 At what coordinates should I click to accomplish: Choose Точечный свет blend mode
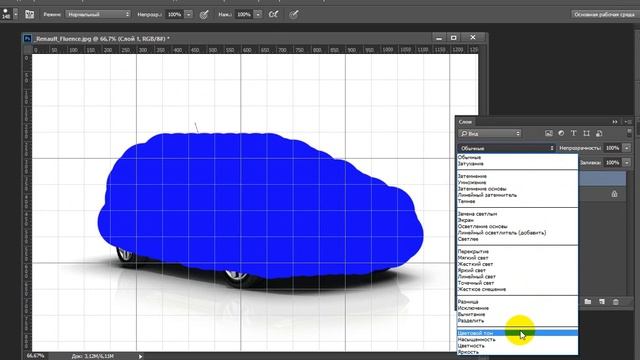click(x=517, y=283)
